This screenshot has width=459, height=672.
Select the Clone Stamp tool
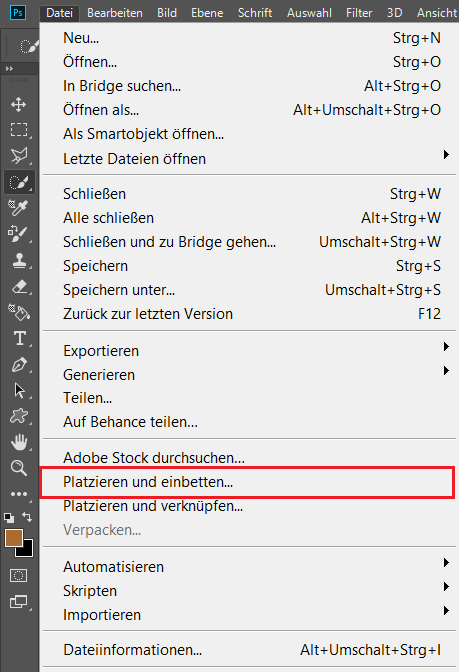coord(19,260)
